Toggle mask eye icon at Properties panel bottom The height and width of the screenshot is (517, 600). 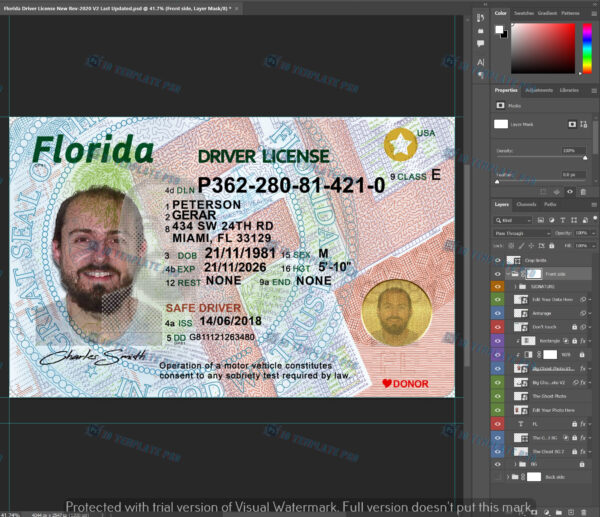570,192
